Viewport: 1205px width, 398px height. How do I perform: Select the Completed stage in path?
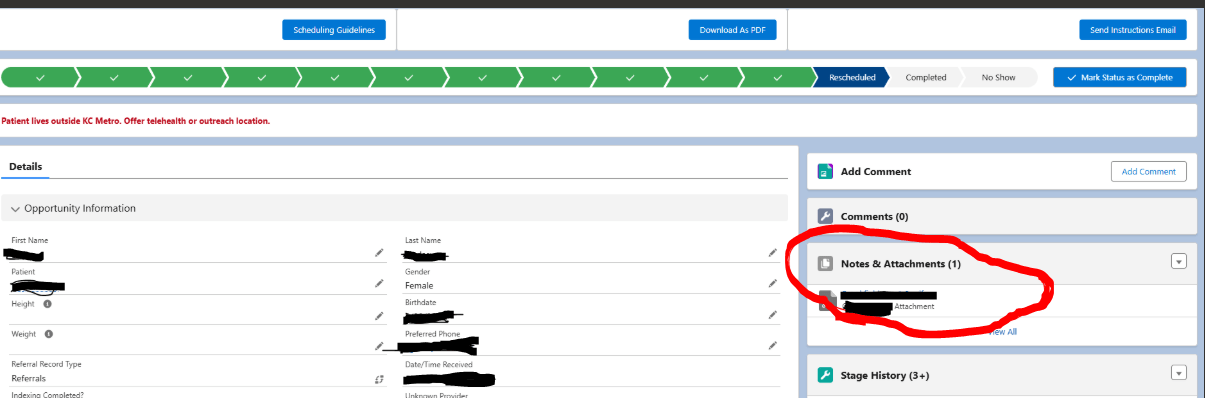tap(926, 77)
